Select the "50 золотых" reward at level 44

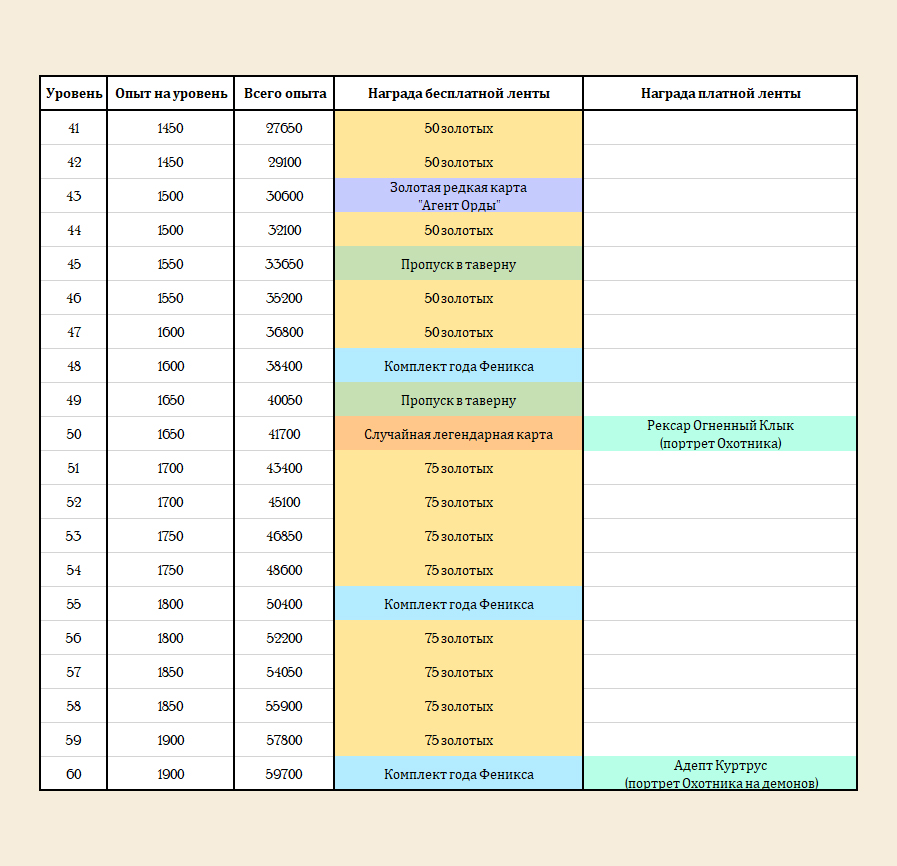tap(458, 230)
